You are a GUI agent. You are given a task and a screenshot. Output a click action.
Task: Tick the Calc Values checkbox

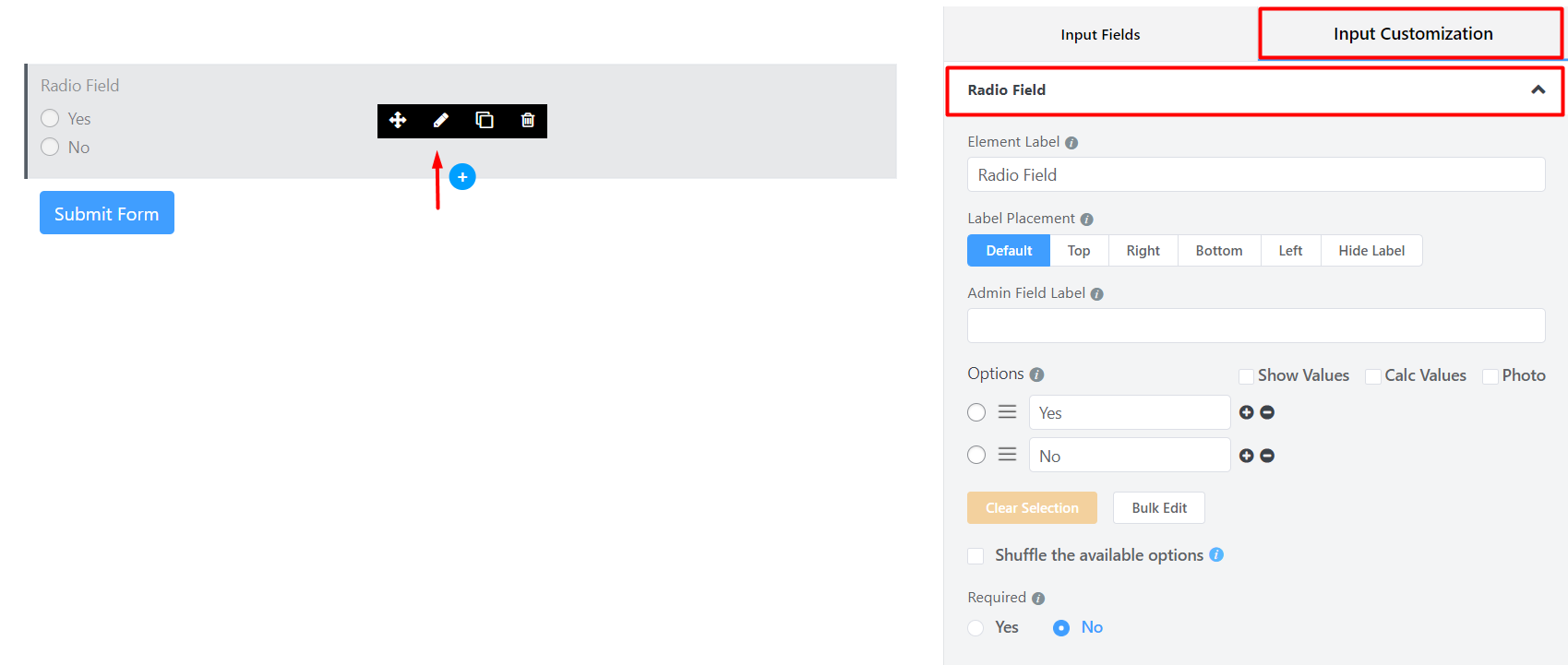coord(1373,376)
